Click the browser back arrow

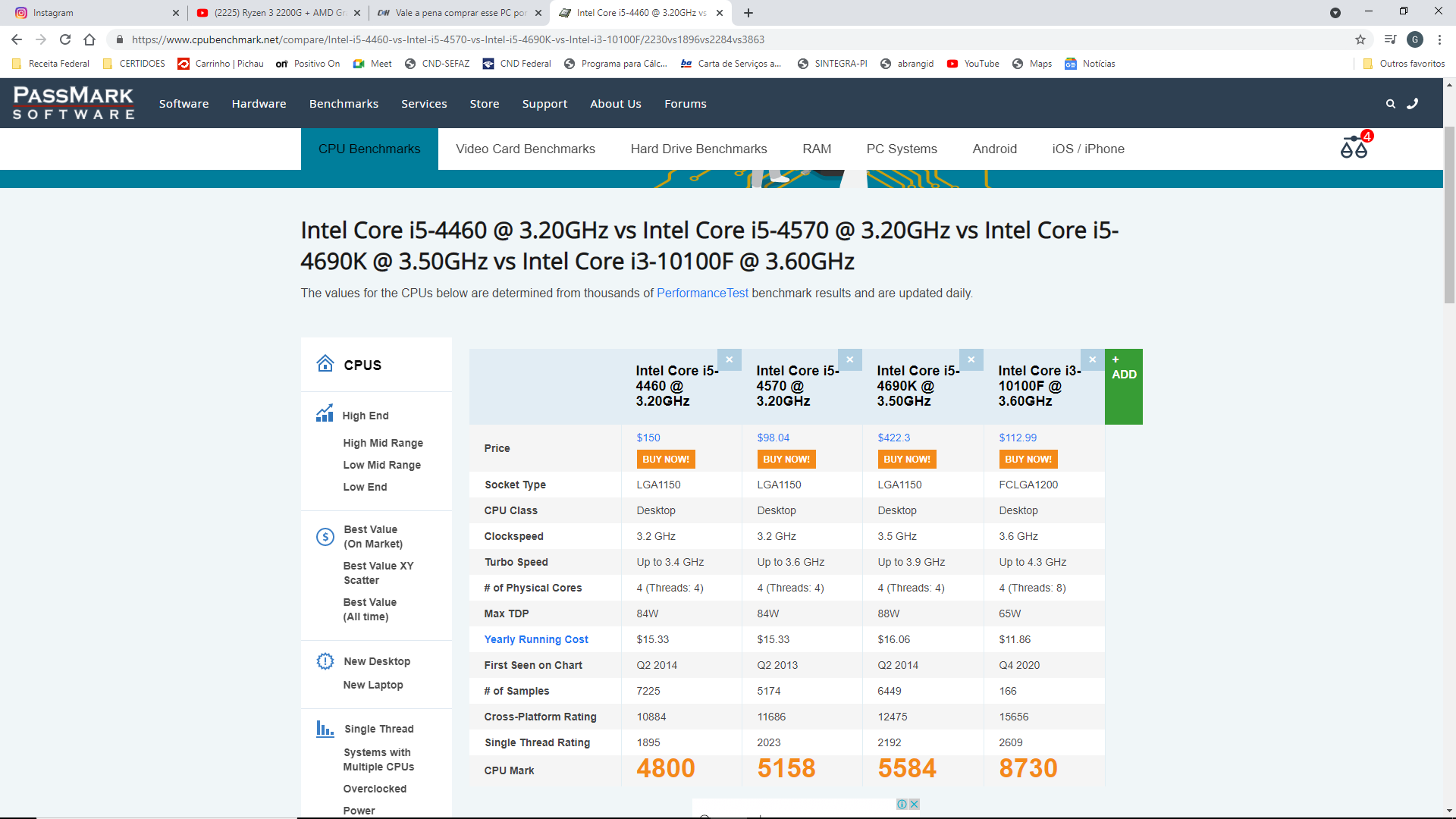click(x=17, y=39)
